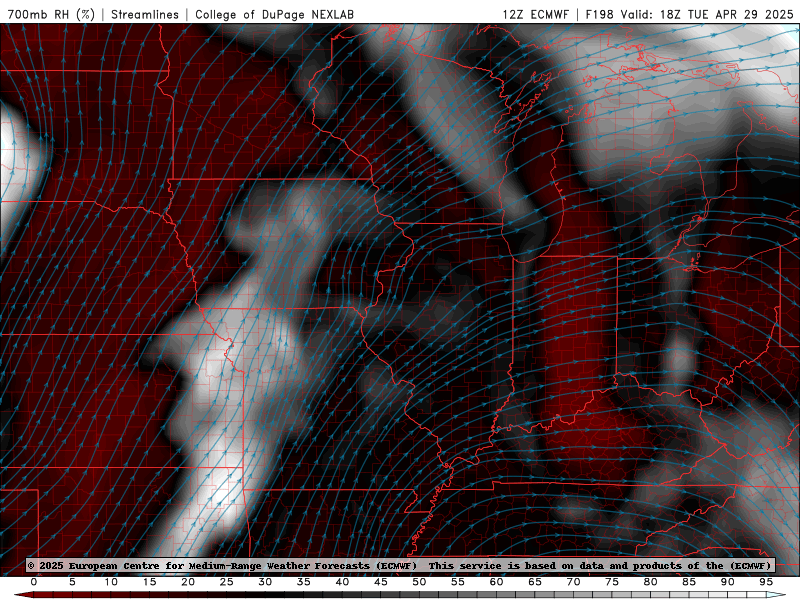Click the 'College of DuPage NEXLAB' label

pos(274,14)
